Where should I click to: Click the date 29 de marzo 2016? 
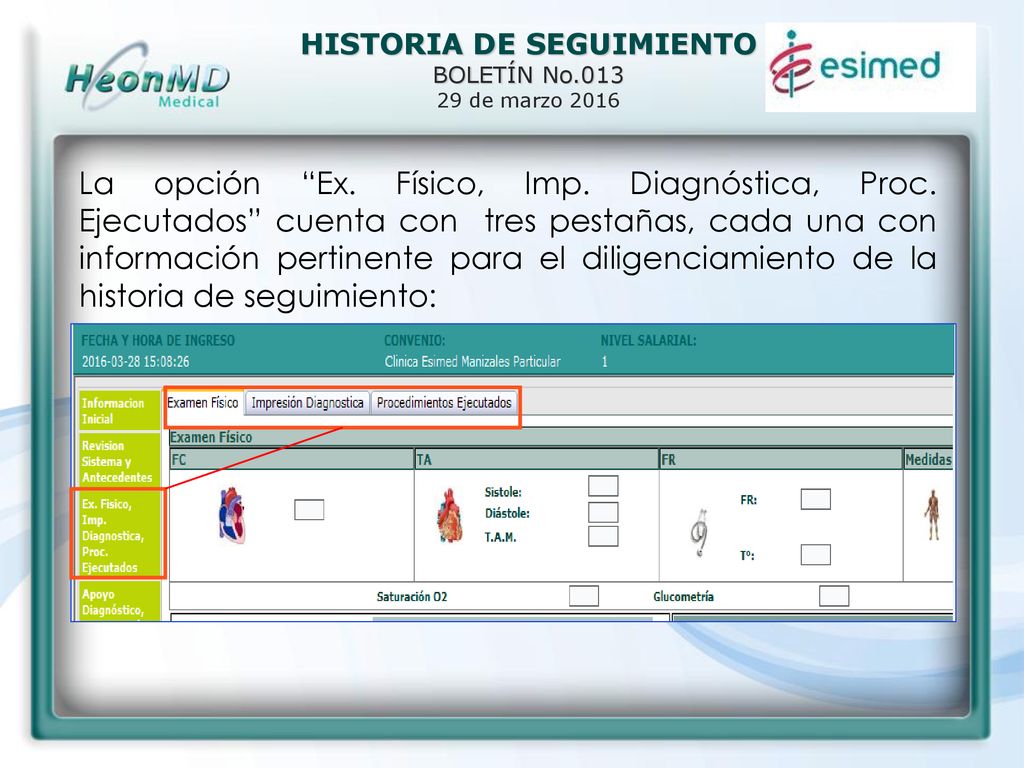(x=528, y=100)
